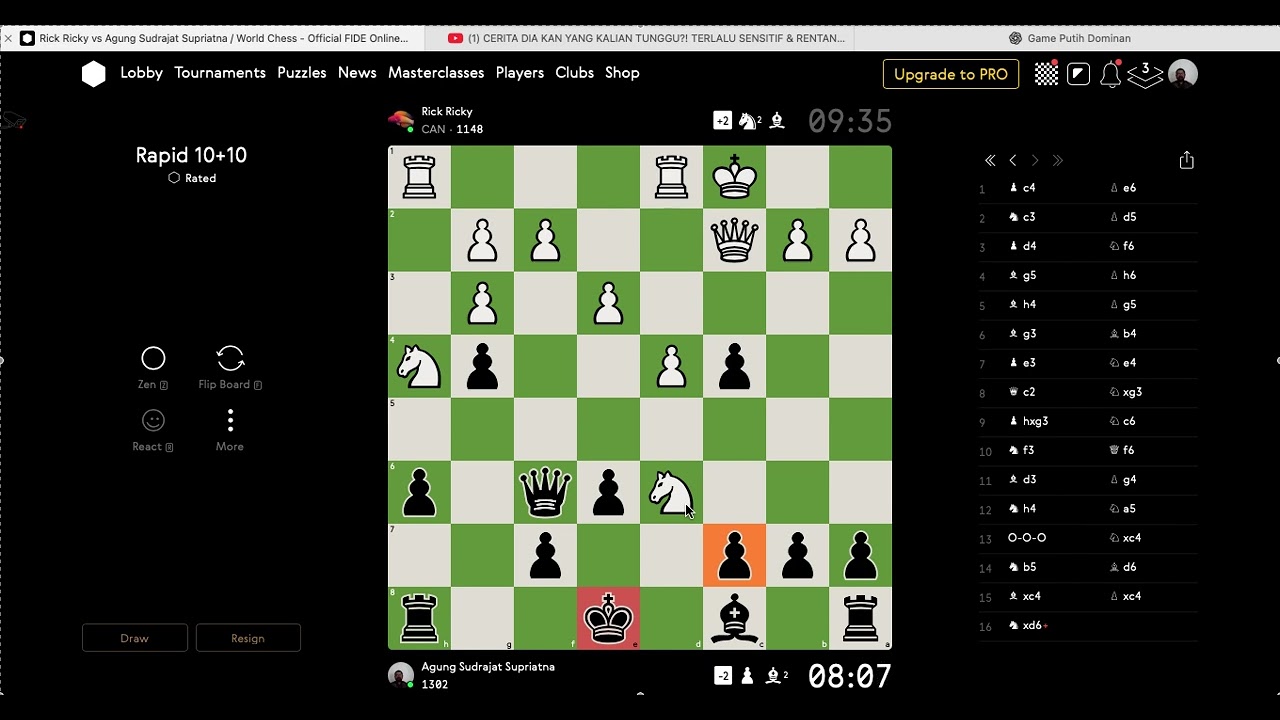Viewport: 1280px width, 720px height.
Task: Click the Draw button
Action: [x=135, y=638]
